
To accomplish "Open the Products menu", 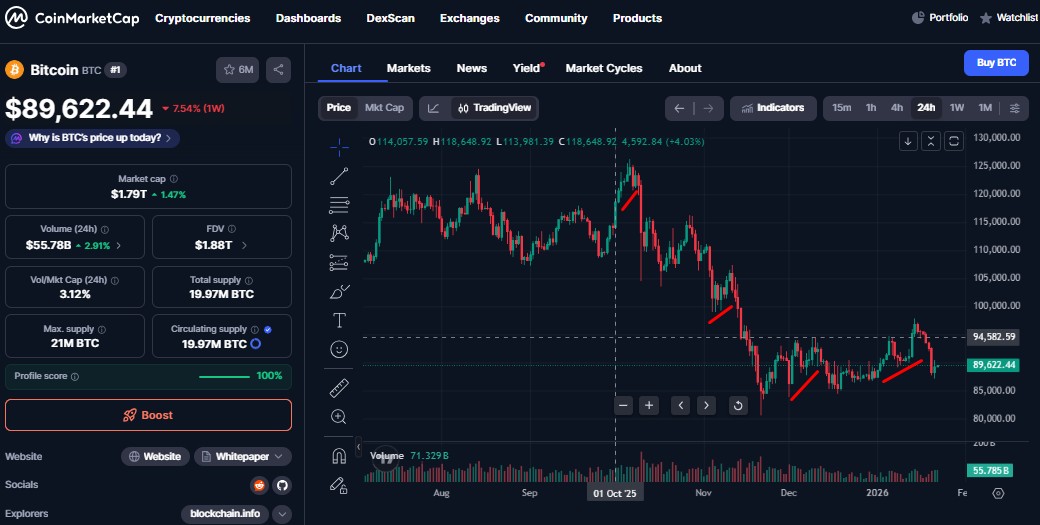I will tap(637, 18).
